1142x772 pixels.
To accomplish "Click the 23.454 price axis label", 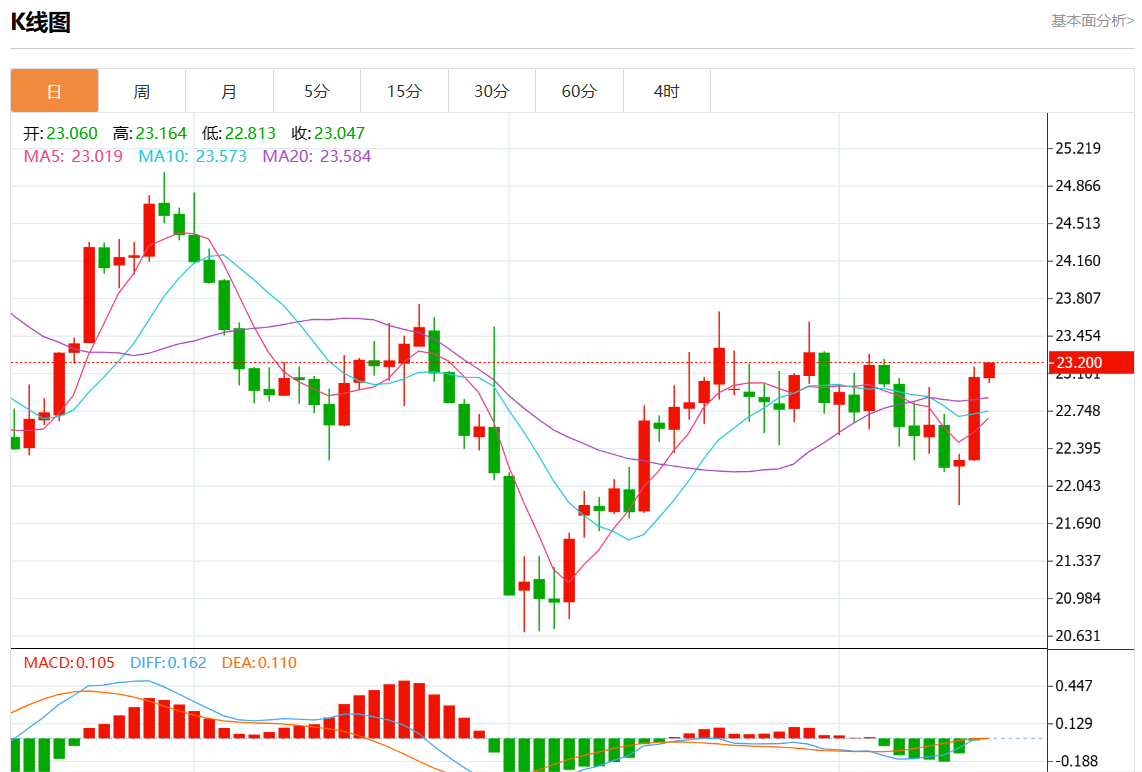I will pos(1078,336).
